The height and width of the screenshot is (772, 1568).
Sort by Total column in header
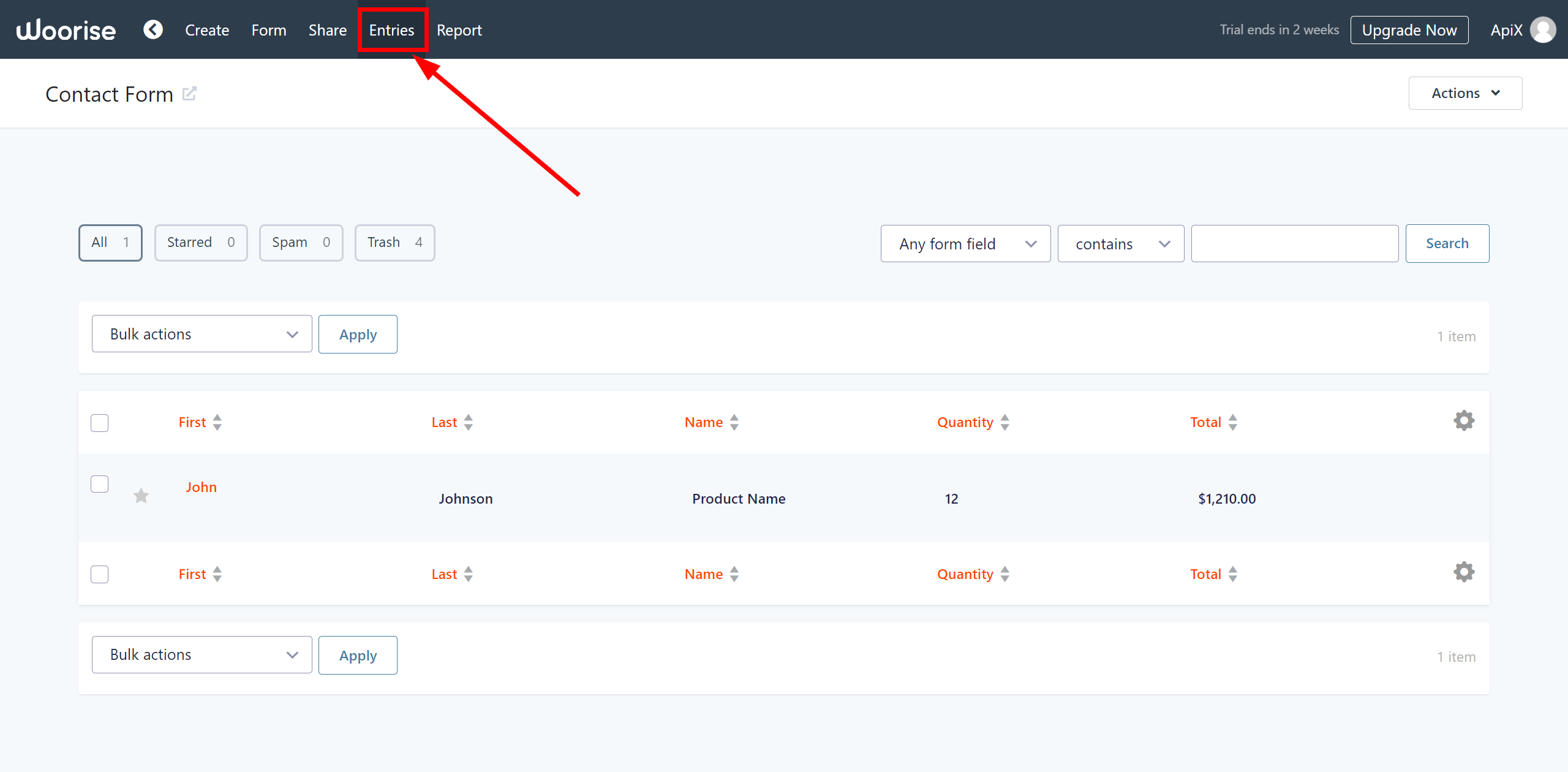click(x=1213, y=422)
